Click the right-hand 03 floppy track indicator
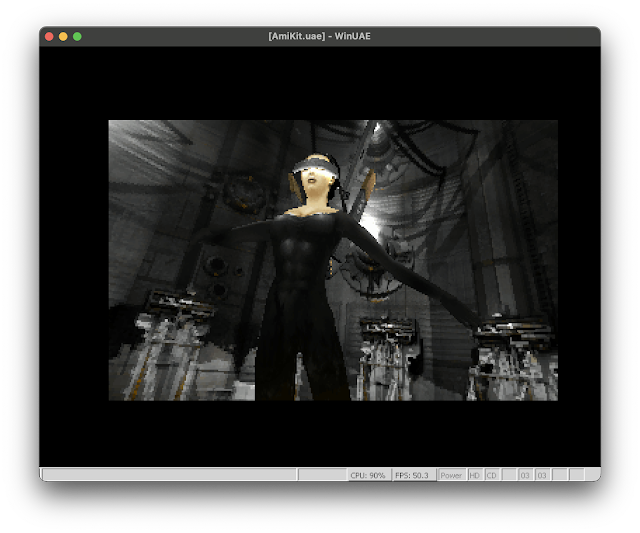This screenshot has width=640, height=533. (x=542, y=475)
